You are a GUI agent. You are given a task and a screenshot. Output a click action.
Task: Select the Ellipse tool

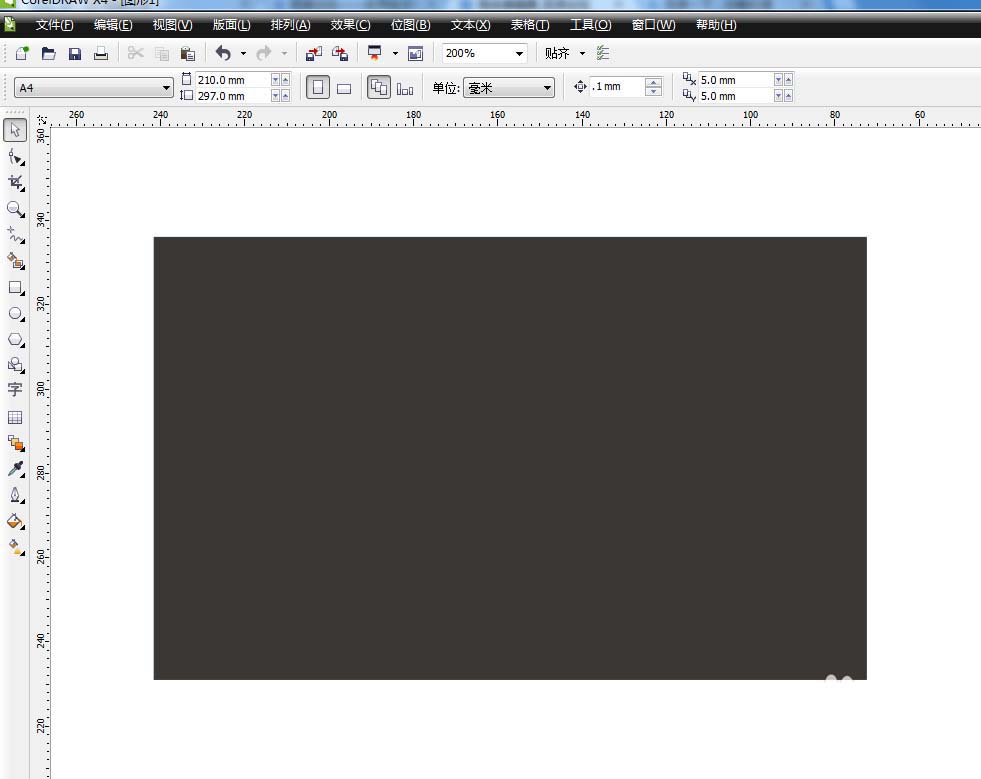click(x=15, y=313)
